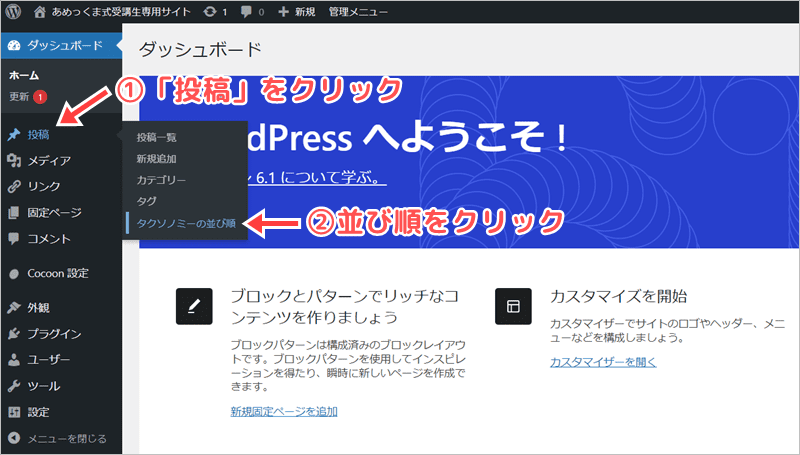800x455 pixels.
Task: Select the ツール wrench icon
Action: pos(14,386)
